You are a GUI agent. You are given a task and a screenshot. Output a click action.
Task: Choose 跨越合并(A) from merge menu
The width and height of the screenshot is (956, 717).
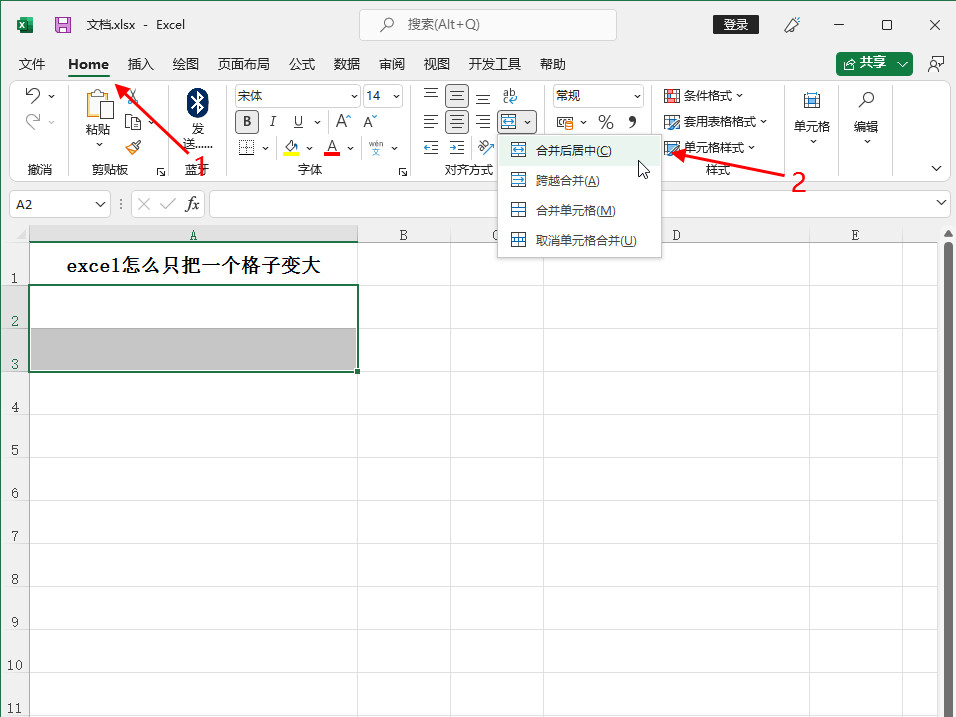click(579, 180)
